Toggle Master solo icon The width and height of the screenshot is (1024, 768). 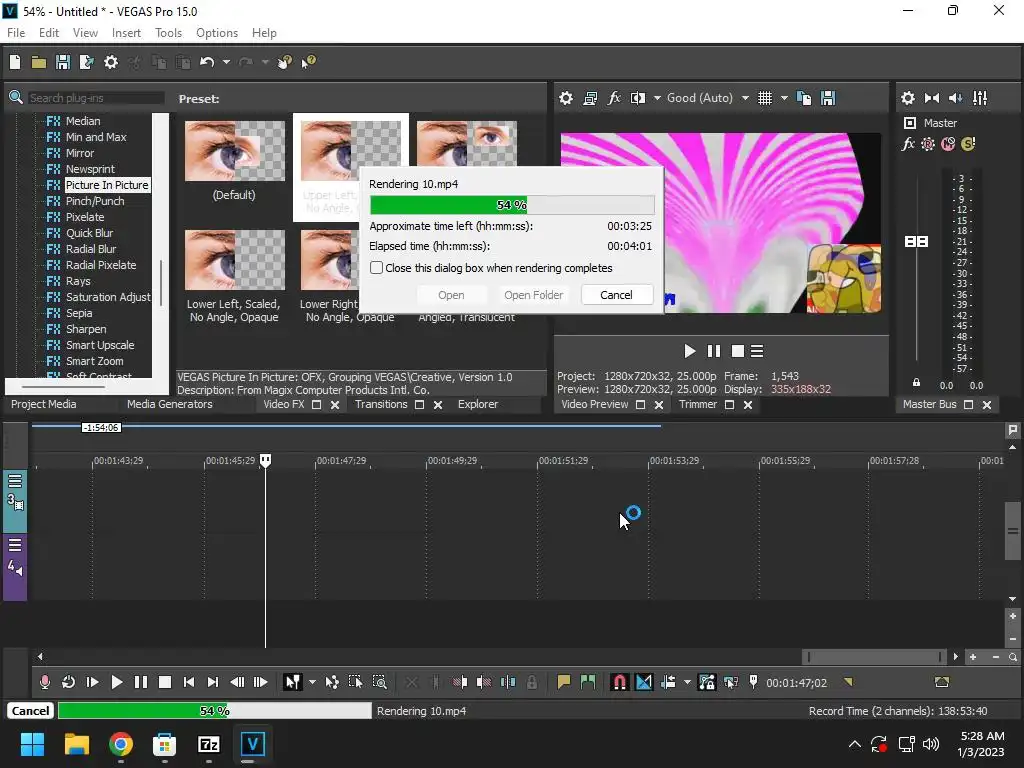click(968, 144)
